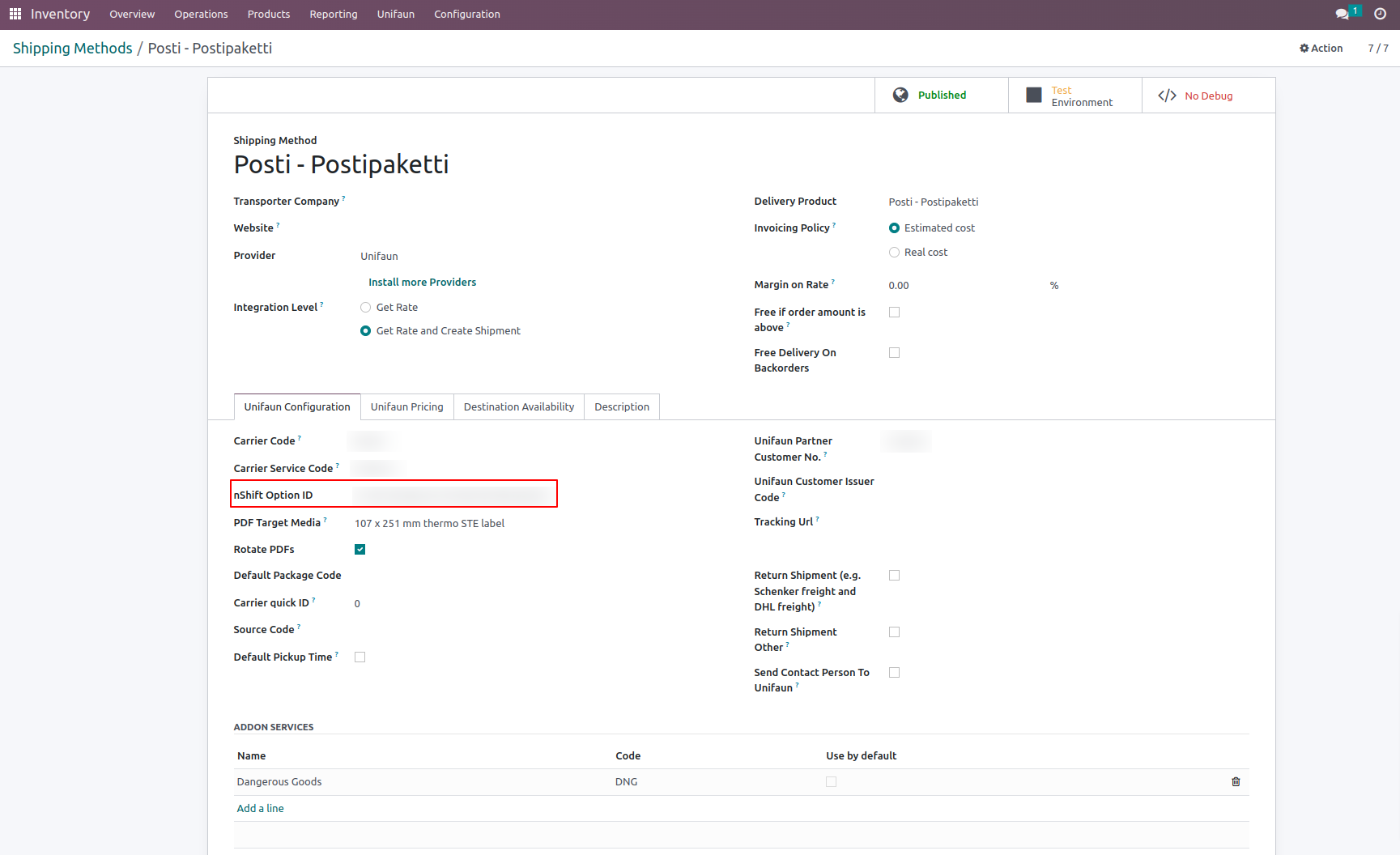Uncheck the Rotate PDFs checkbox
The image size is (1400, 855).
(x=360, y=550)
